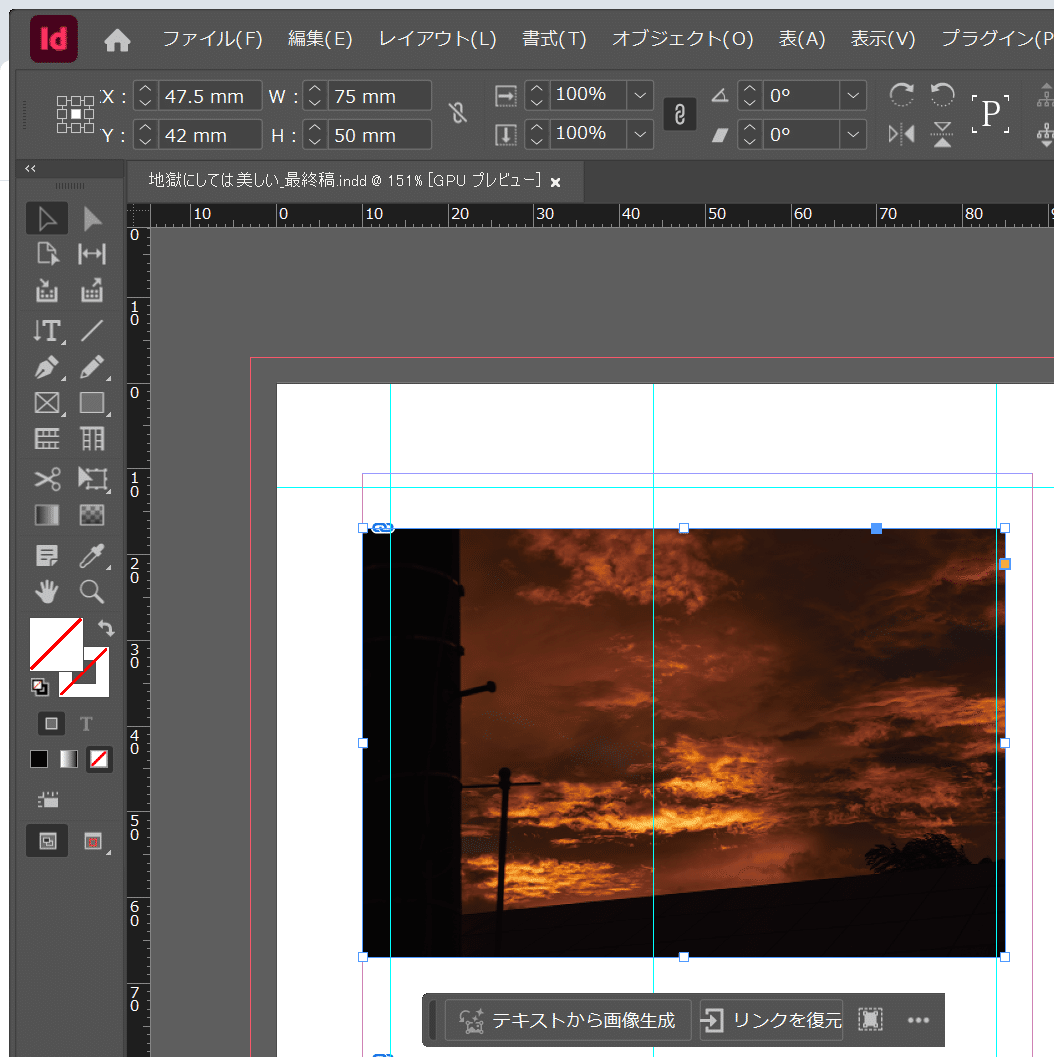Open rotation angle dropdown
This screenshot has height=1057, width=1054.
tap(853, 95)
